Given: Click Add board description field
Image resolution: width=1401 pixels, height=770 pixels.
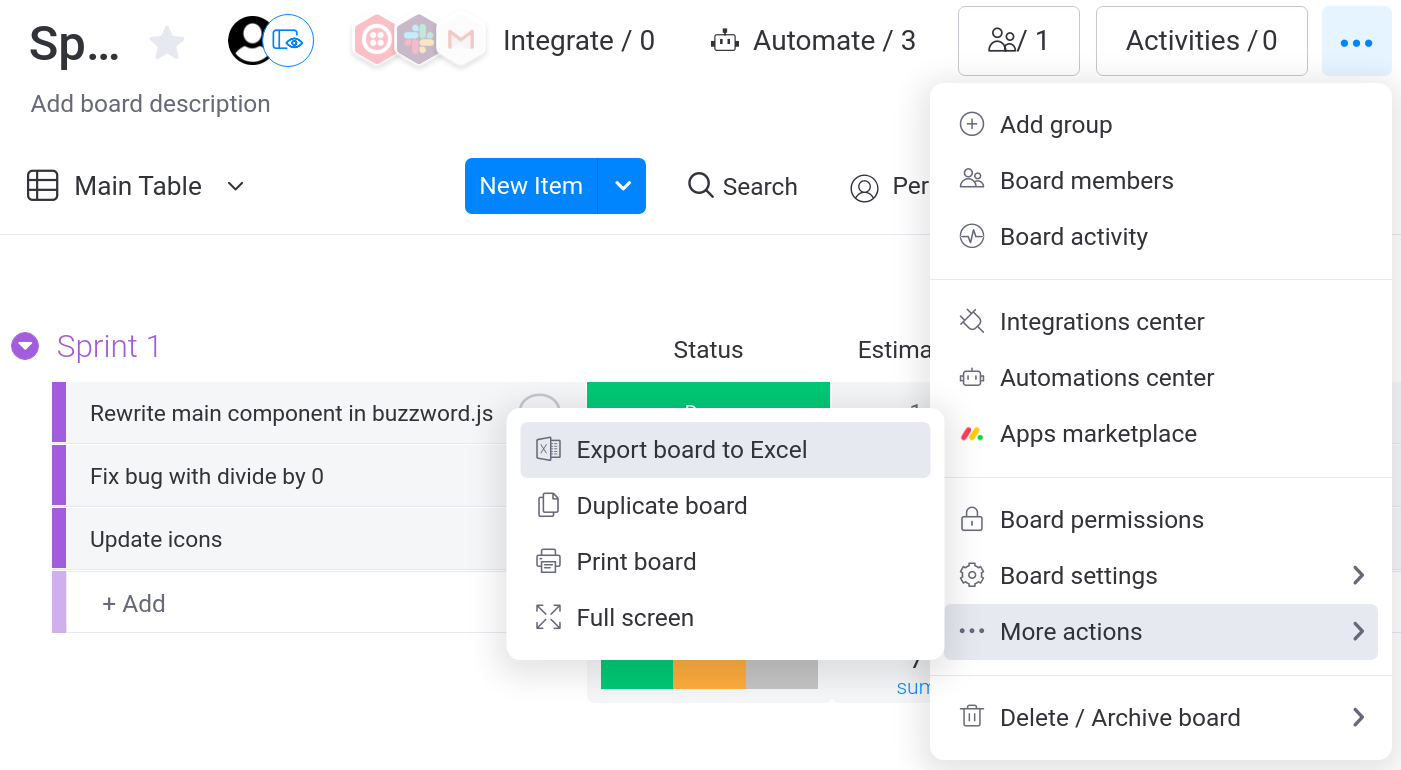Looking at the screenshot, I should point(150,104).
